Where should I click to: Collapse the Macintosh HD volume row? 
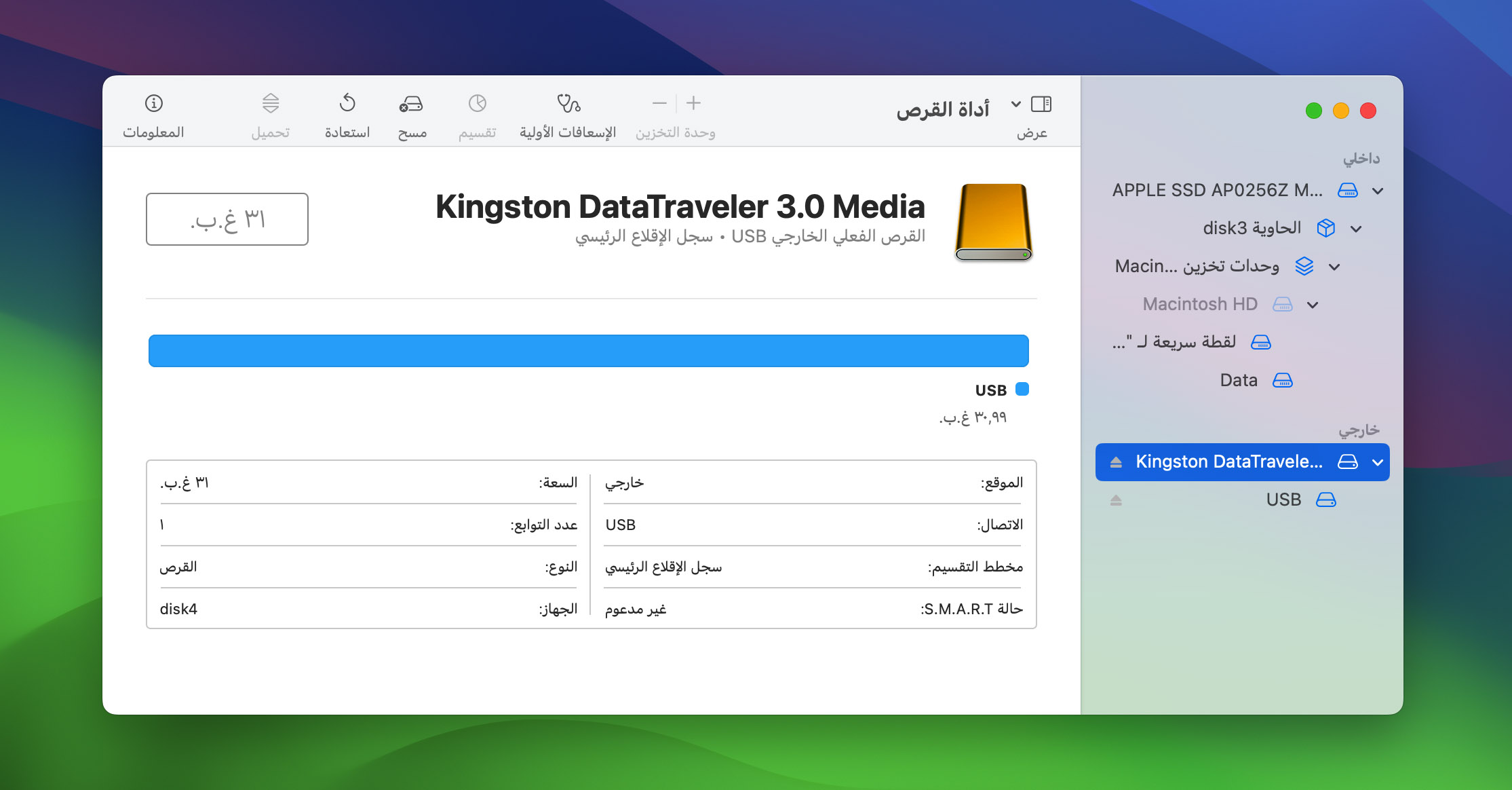click(1313, 305)
